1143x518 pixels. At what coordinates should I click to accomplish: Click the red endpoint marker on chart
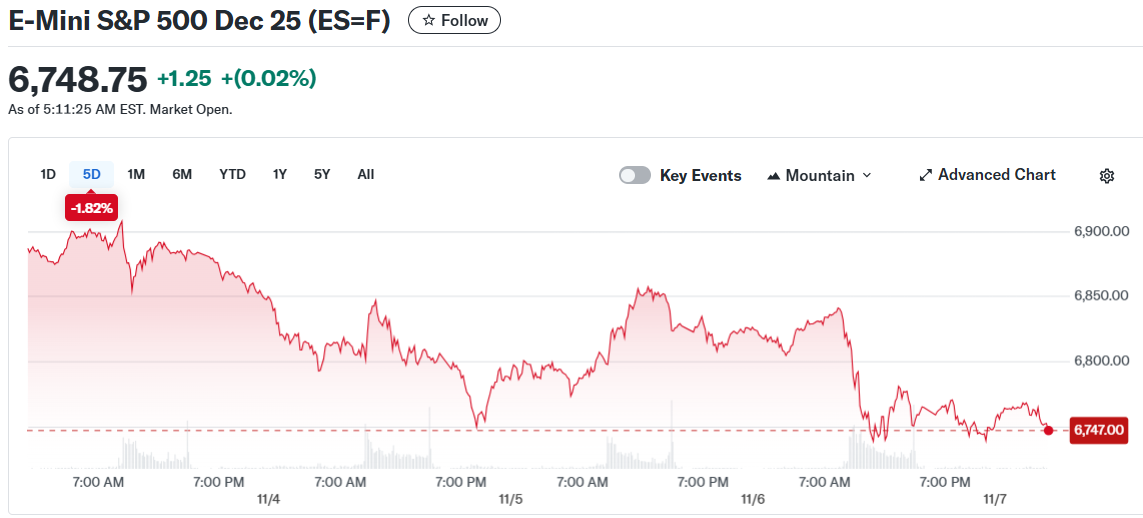pos(1048,431)
